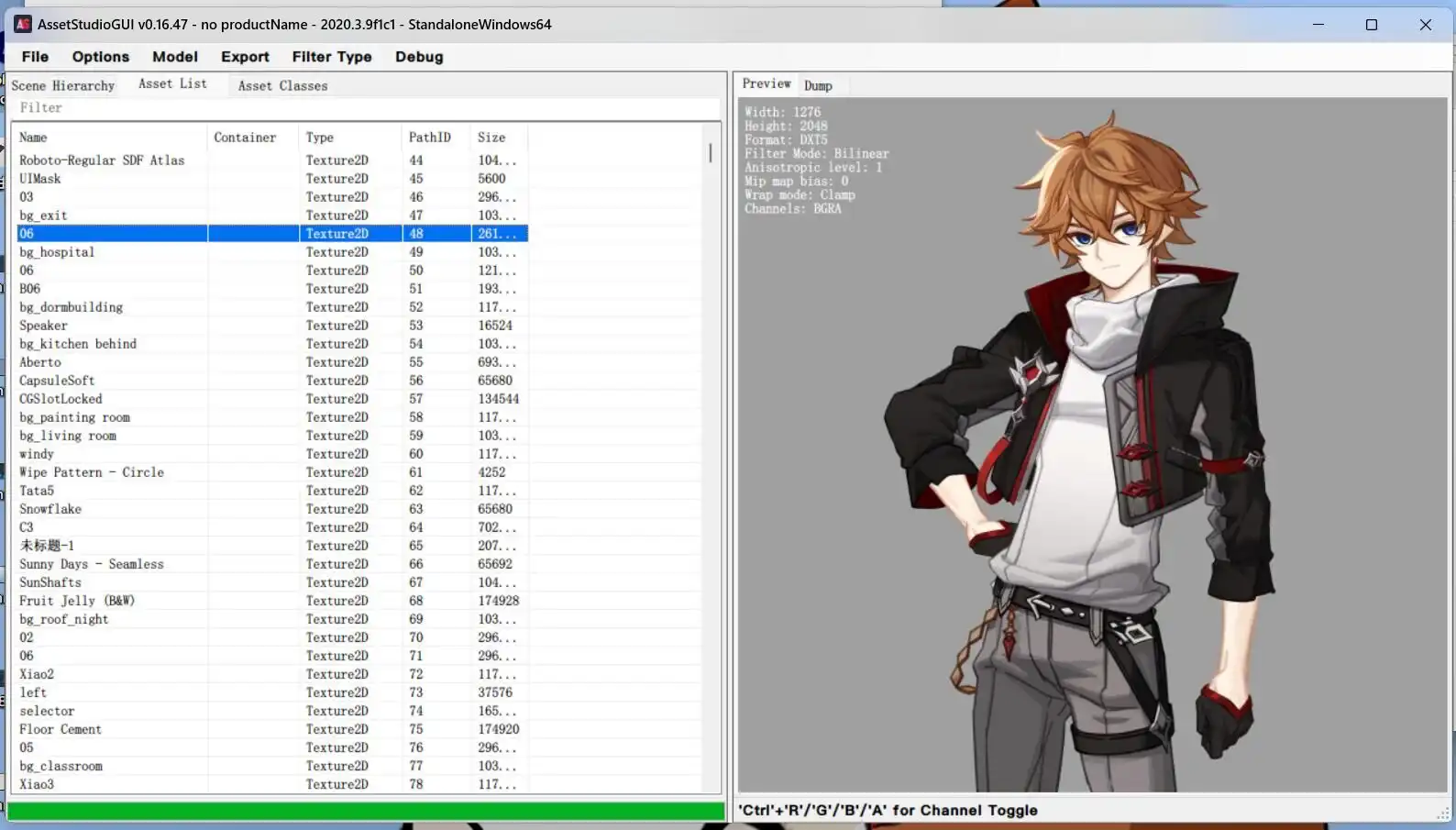Open the File menu
The height and width of the screenshot is (830, 1456).
[x=35, y=57]
